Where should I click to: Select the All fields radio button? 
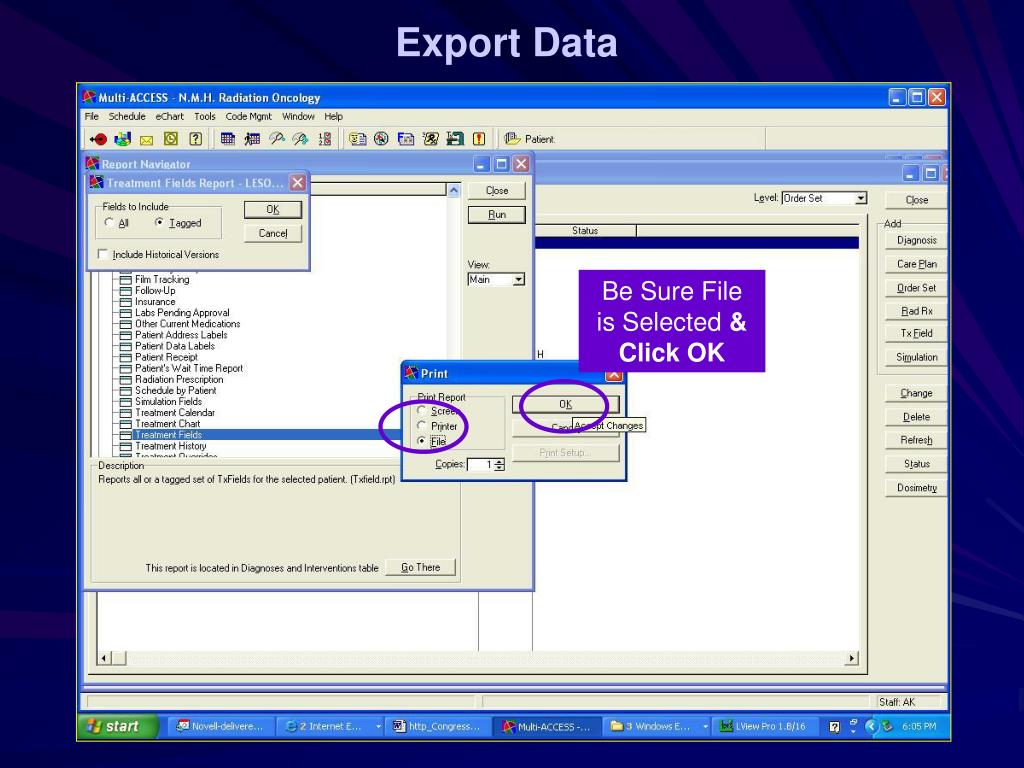pyautogui.click(x=109, y=223)
